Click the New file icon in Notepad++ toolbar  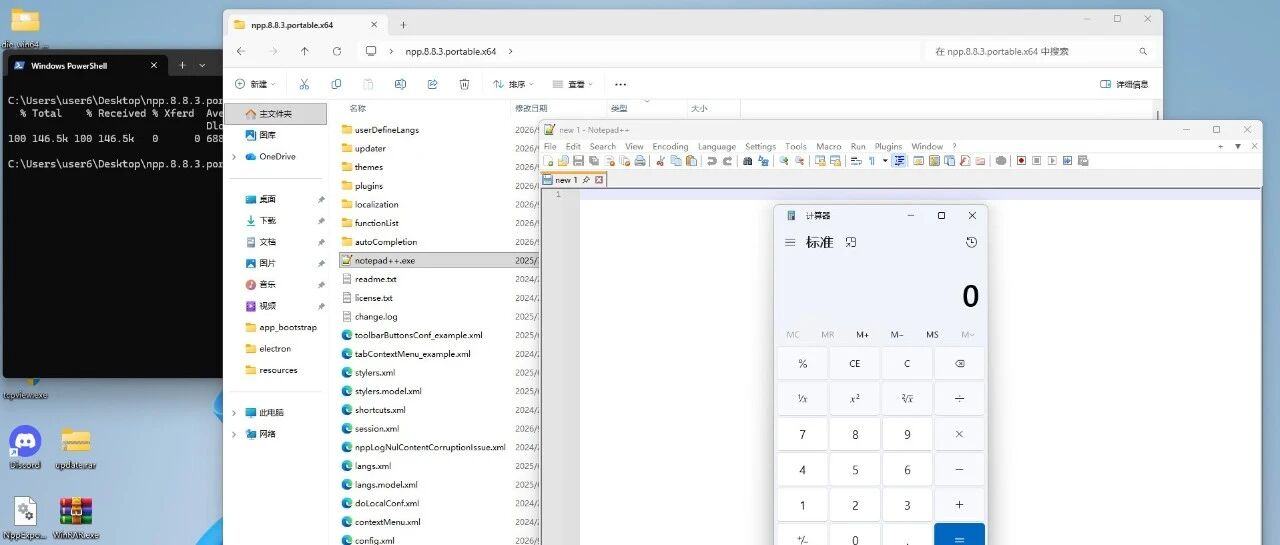click(550, 160)
